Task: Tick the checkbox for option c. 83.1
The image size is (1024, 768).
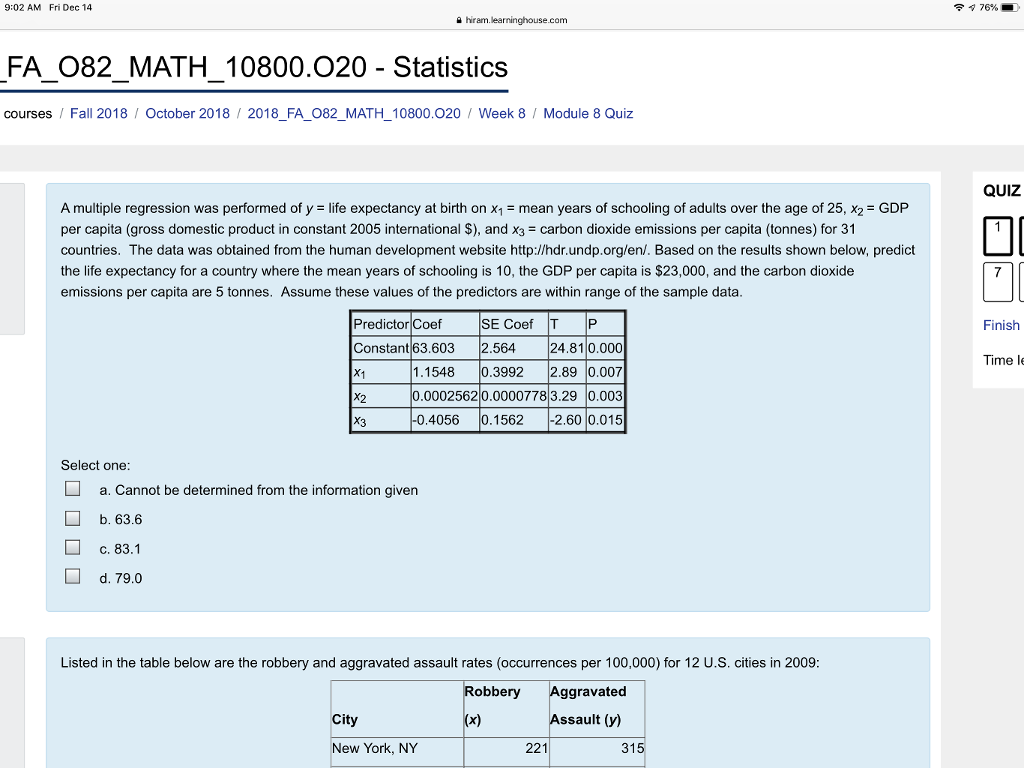Action: pos(72,547)
